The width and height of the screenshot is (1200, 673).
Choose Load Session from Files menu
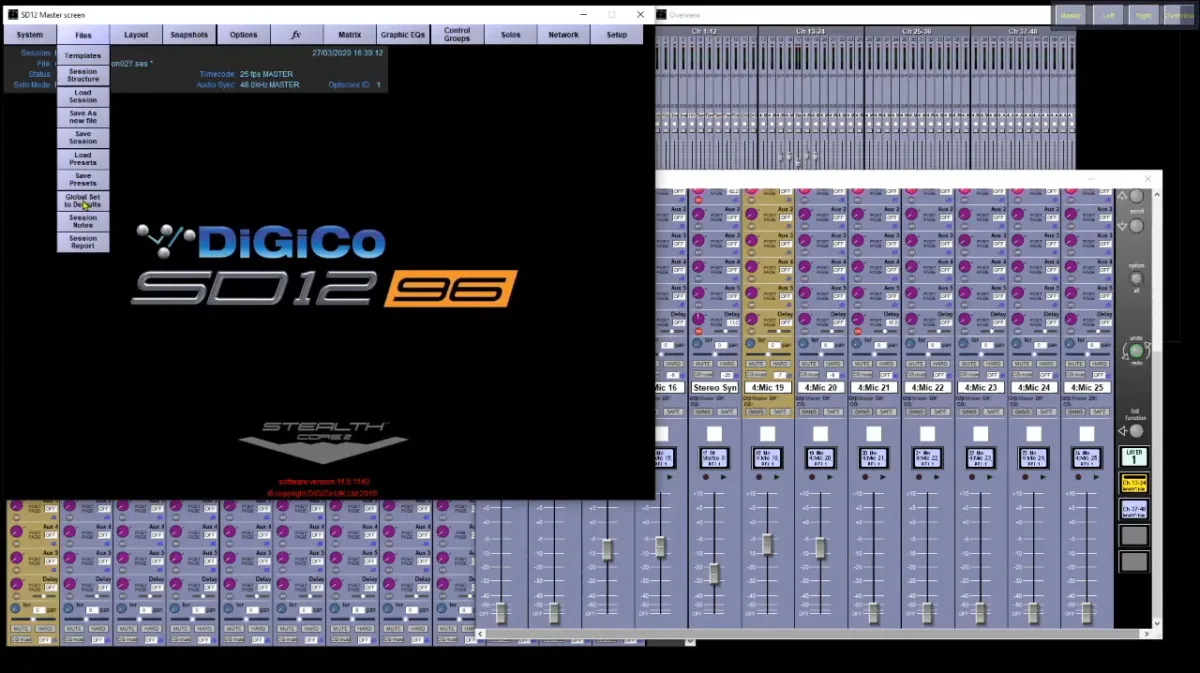pos(83,97)
